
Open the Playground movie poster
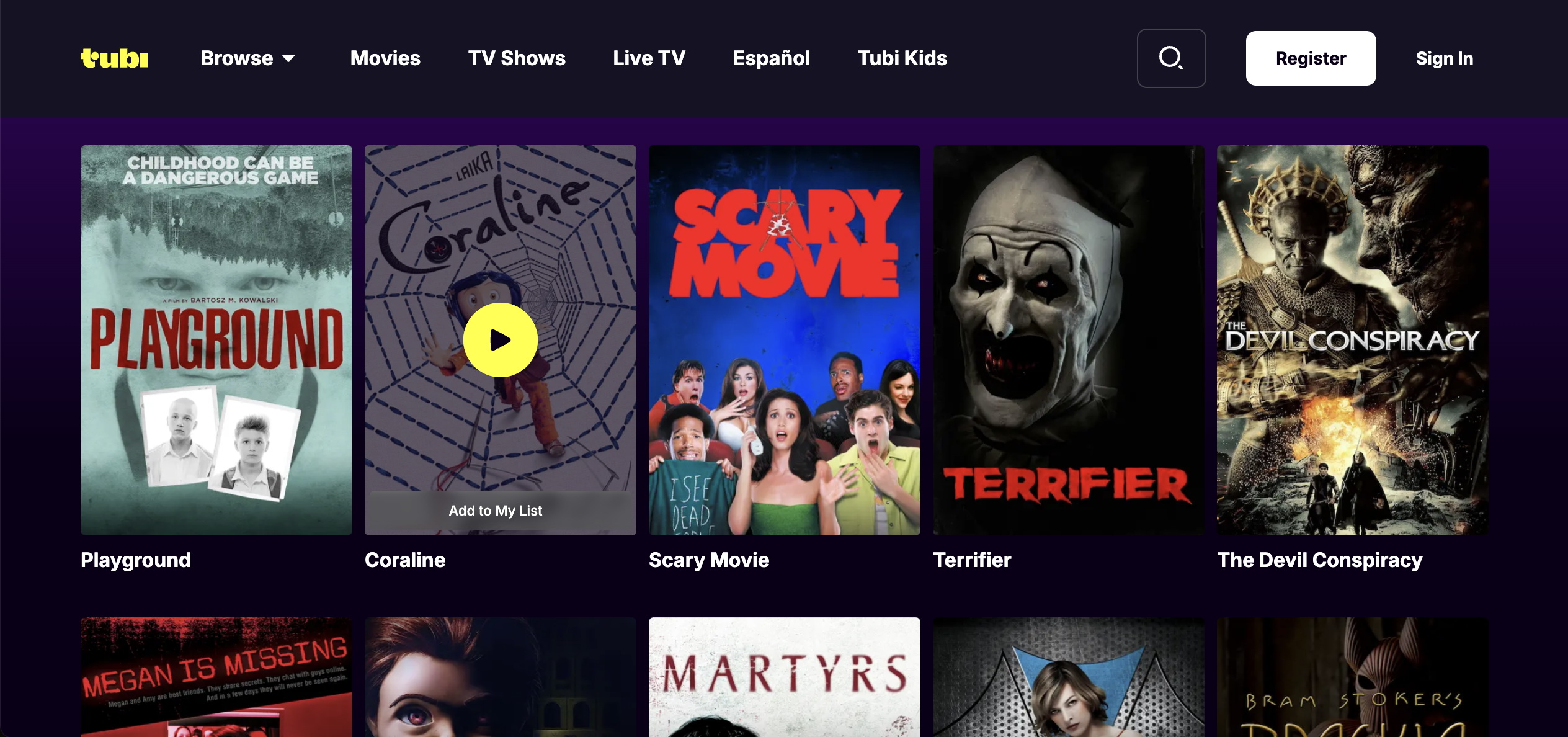pos(216,340)
